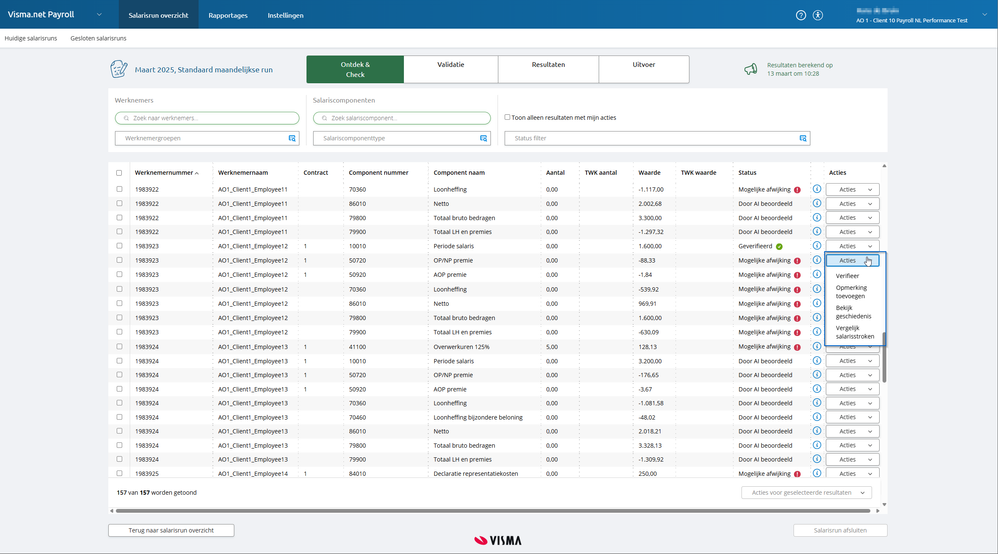Switch to the Resultaten step tab
Viewport: 998px width, 554px height.
coord(548,69)
